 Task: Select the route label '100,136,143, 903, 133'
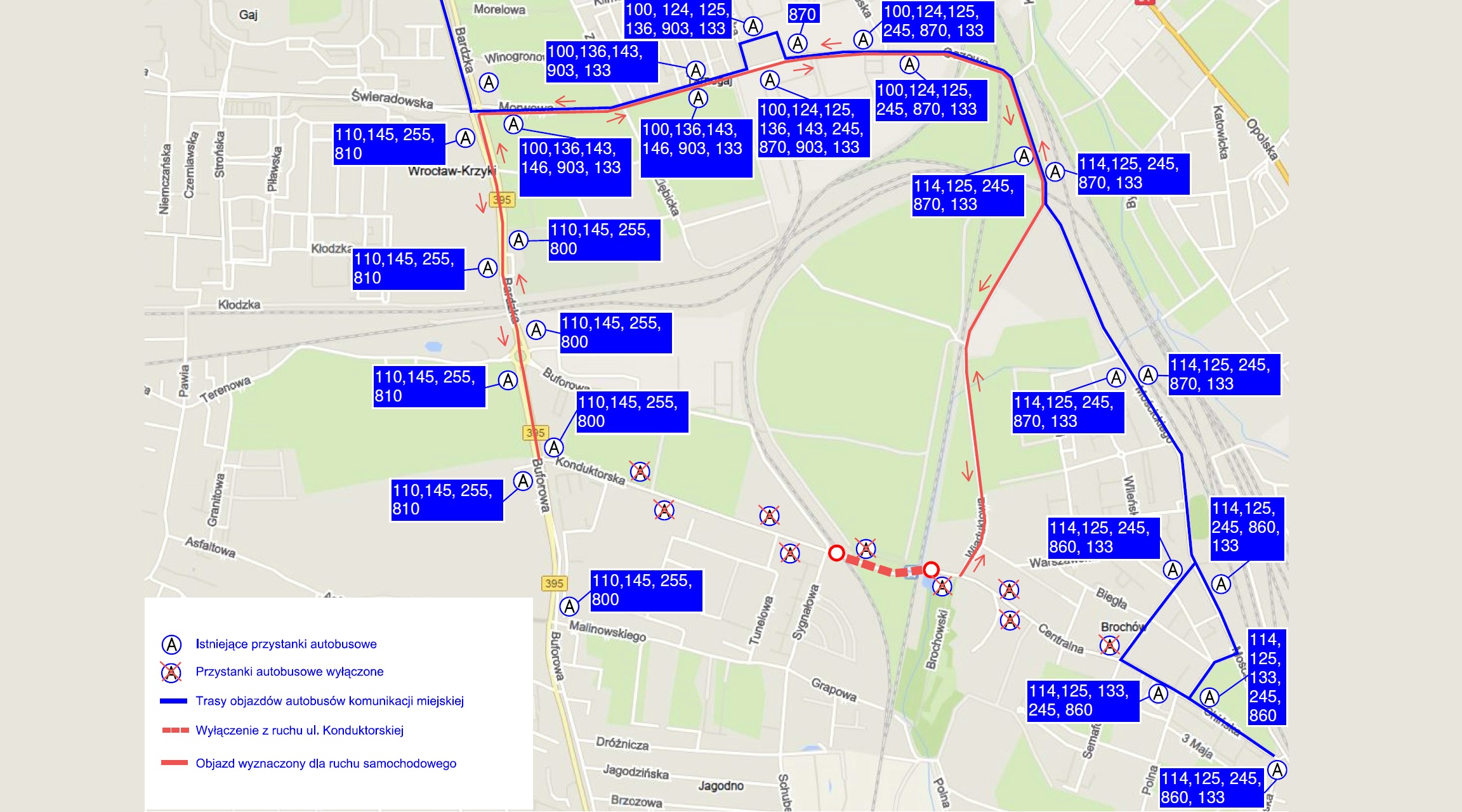[x=602, y=61]
